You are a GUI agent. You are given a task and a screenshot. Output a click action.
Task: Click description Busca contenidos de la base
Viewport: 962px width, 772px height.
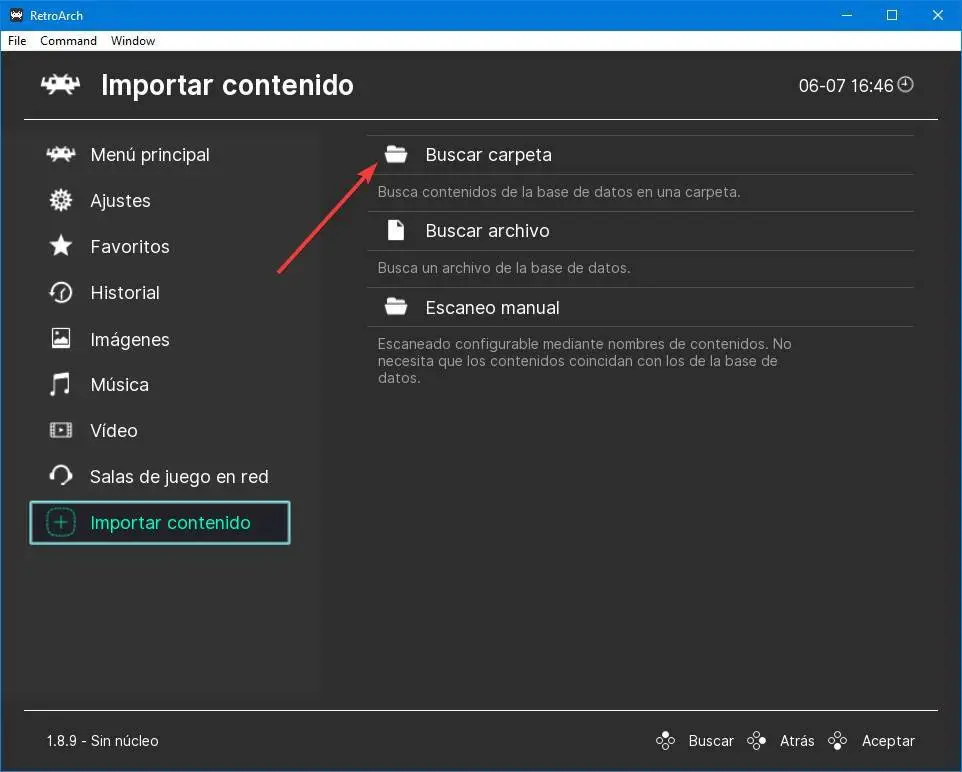[x=559, y=191]
